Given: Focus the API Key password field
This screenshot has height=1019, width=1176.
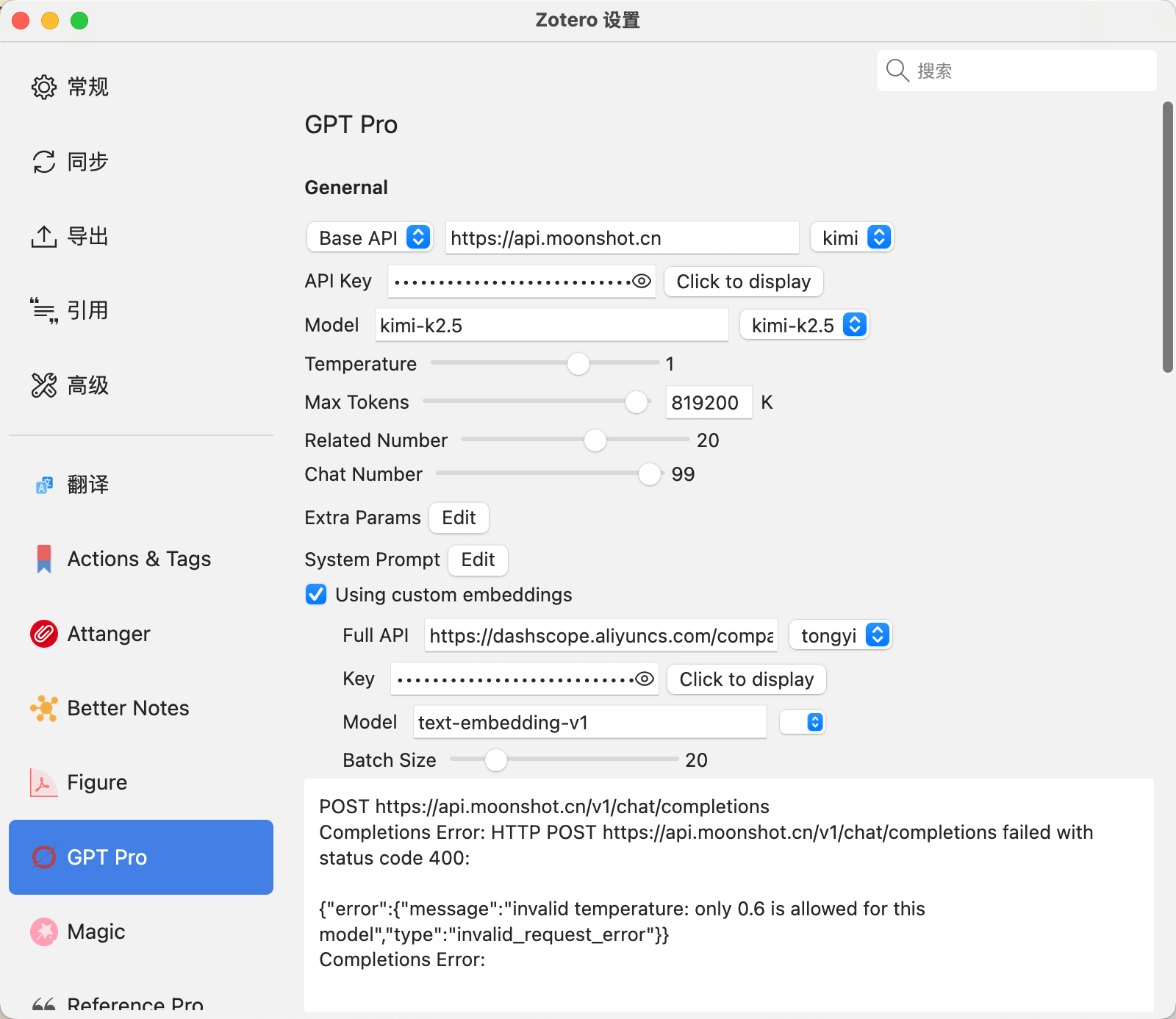Looking at the screenshot, I should [522, 282].
